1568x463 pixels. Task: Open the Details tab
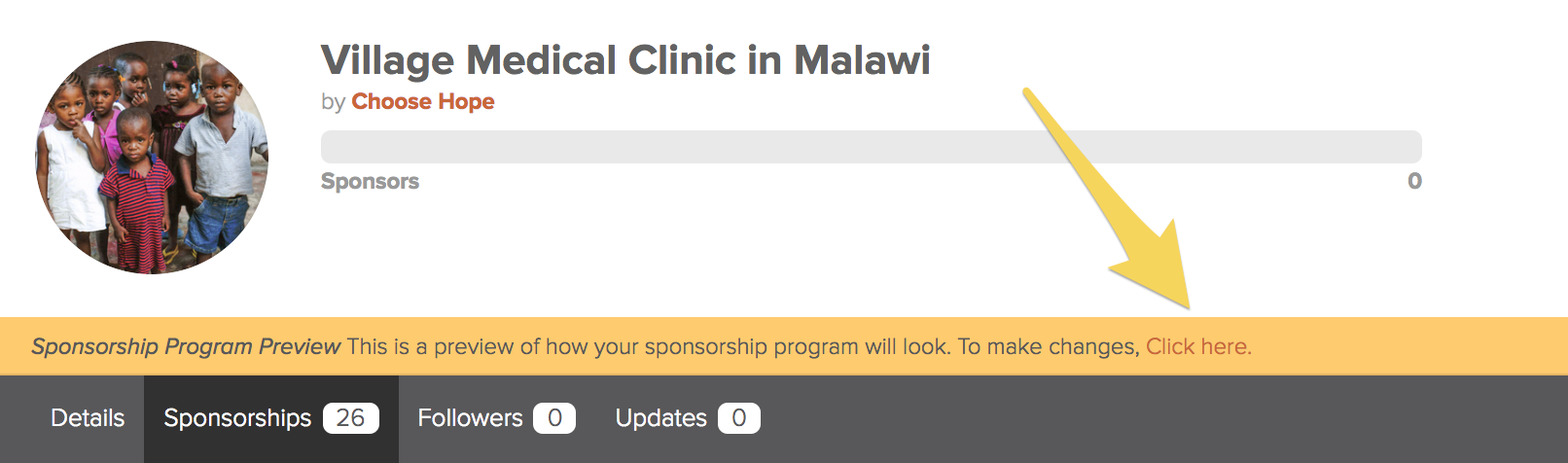(x=88, y=418)
